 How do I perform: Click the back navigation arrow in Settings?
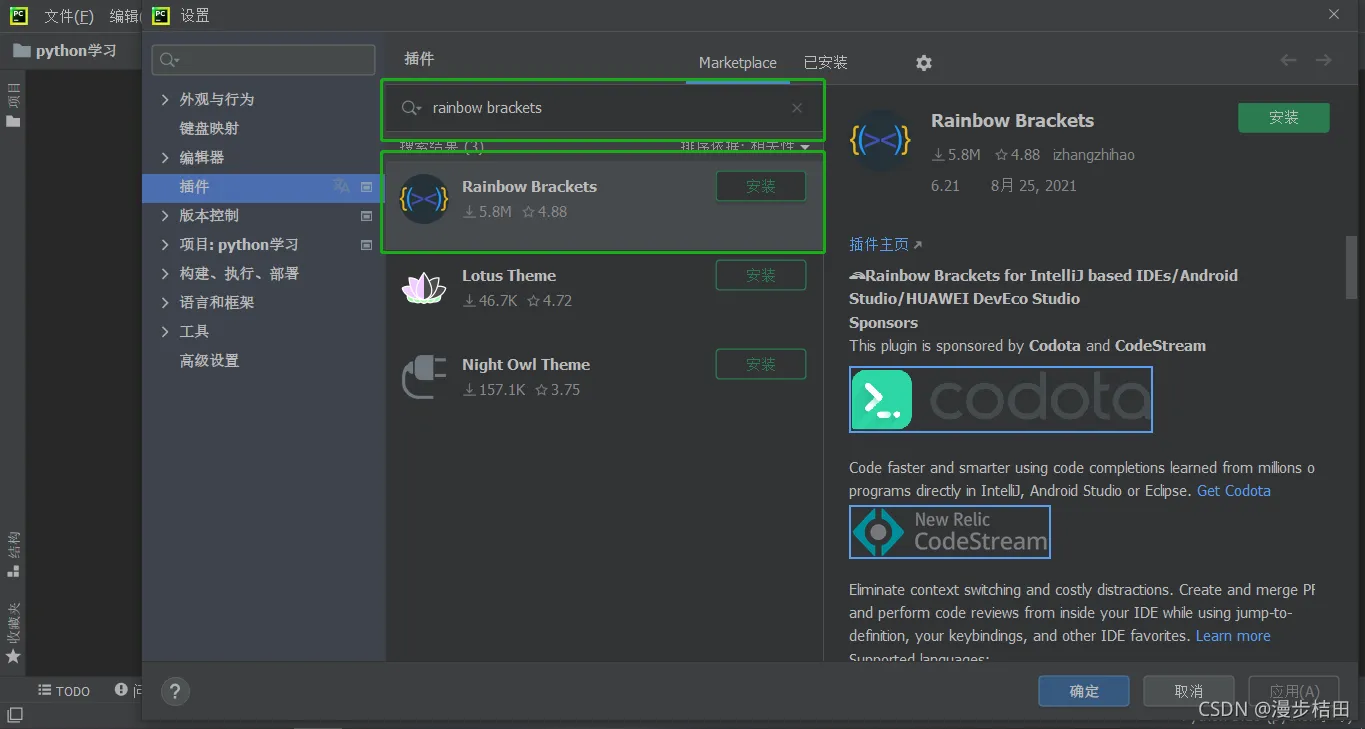pyautogui.click(x=1288, y=61)
